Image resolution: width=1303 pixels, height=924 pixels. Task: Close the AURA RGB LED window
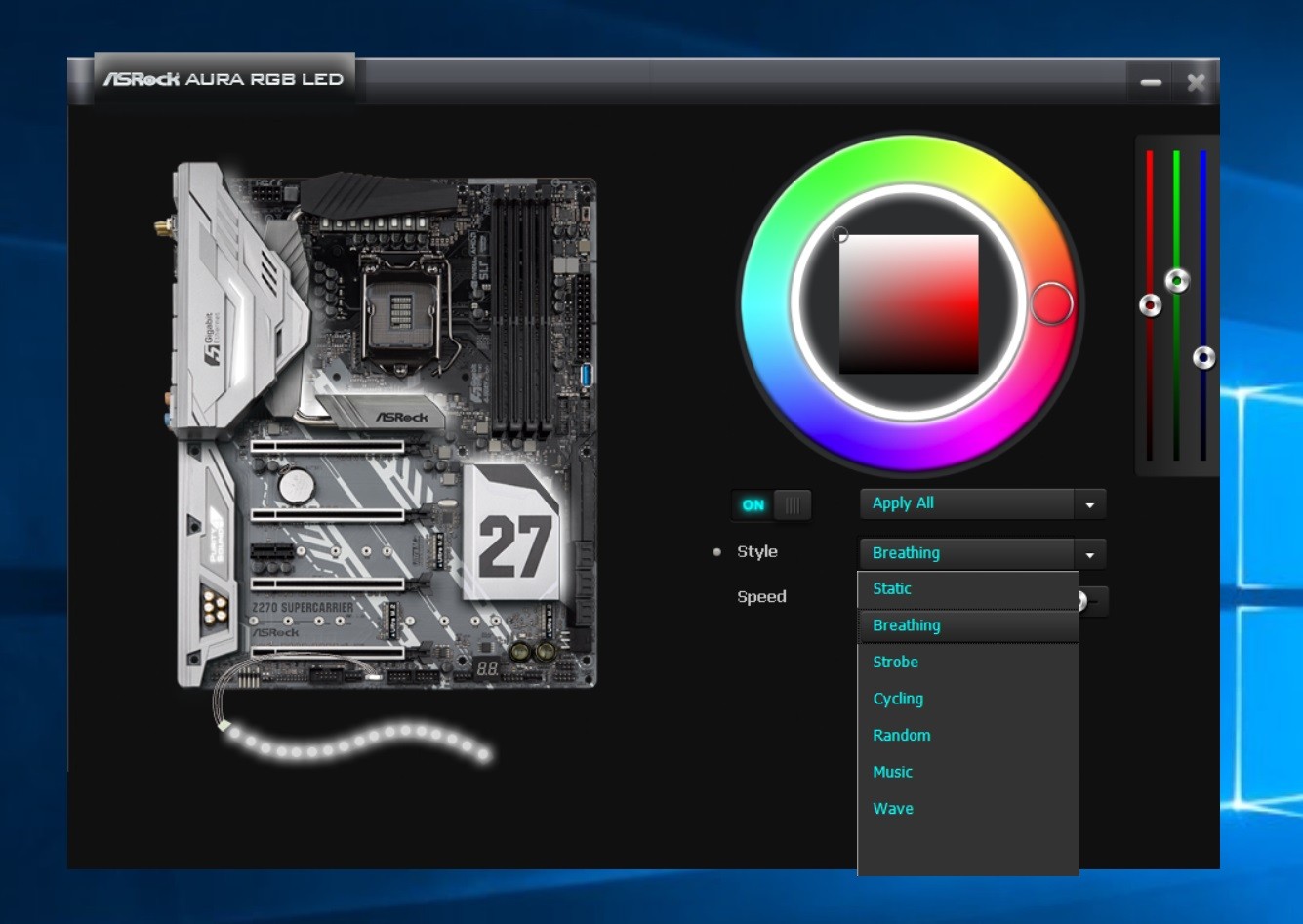1196,83
